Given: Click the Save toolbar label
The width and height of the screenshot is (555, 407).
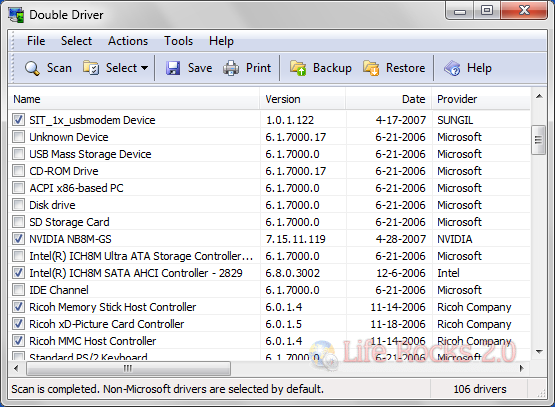Looking at the screenshot, I should pyautogui.click(x=200, y=68).
